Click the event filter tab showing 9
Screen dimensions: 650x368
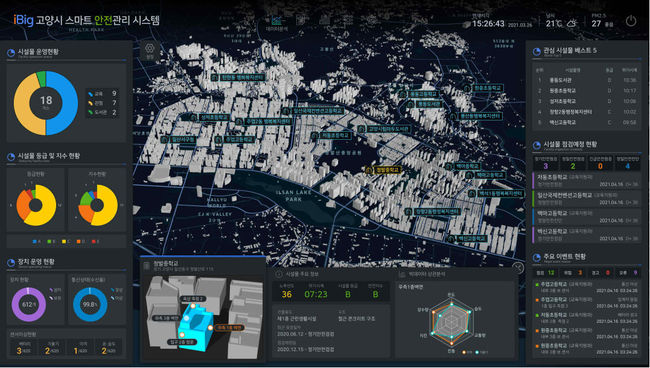point(628,273)
